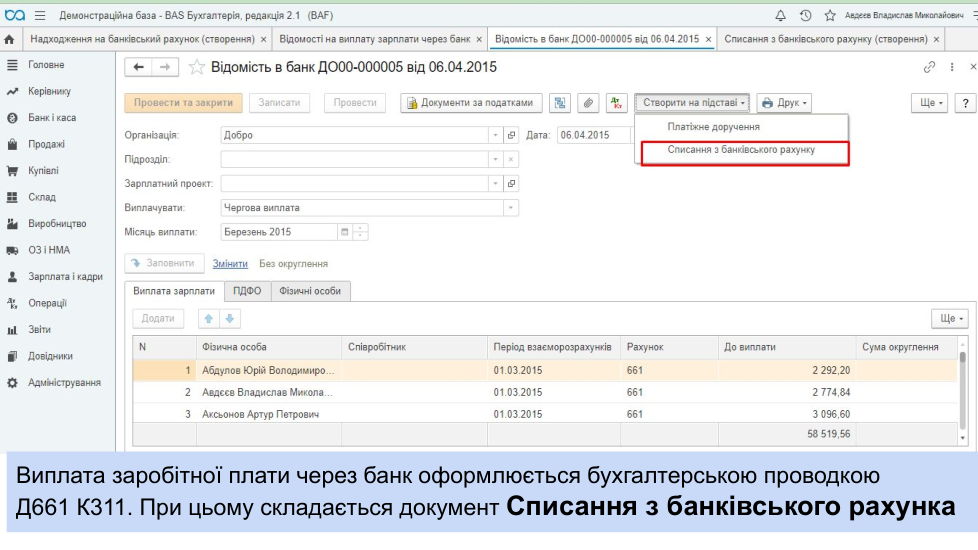978x550 pixels.
Task: Move row up with the up arrow
Action: (x=209, y=318)
